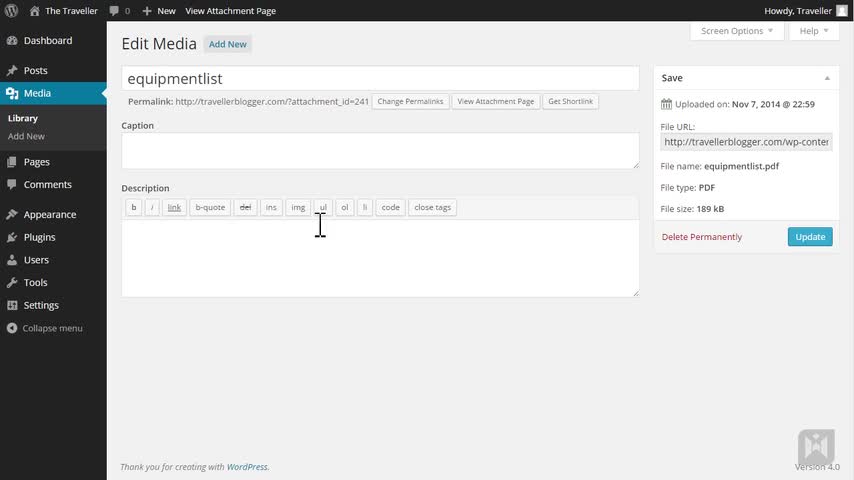This screenshot has height=480, width=854.
Task: Click the user avatar in admin bar
Action: click(842, 10)
